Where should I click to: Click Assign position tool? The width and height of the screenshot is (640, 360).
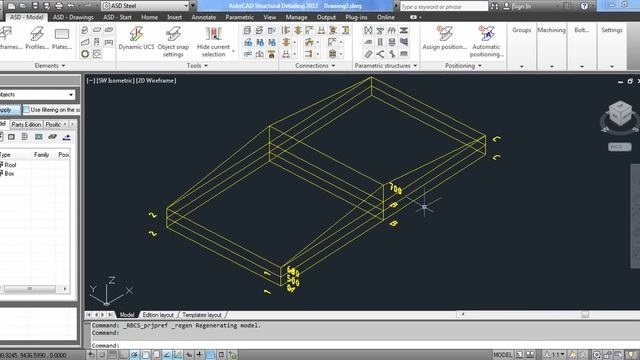[x=444, y=38]
